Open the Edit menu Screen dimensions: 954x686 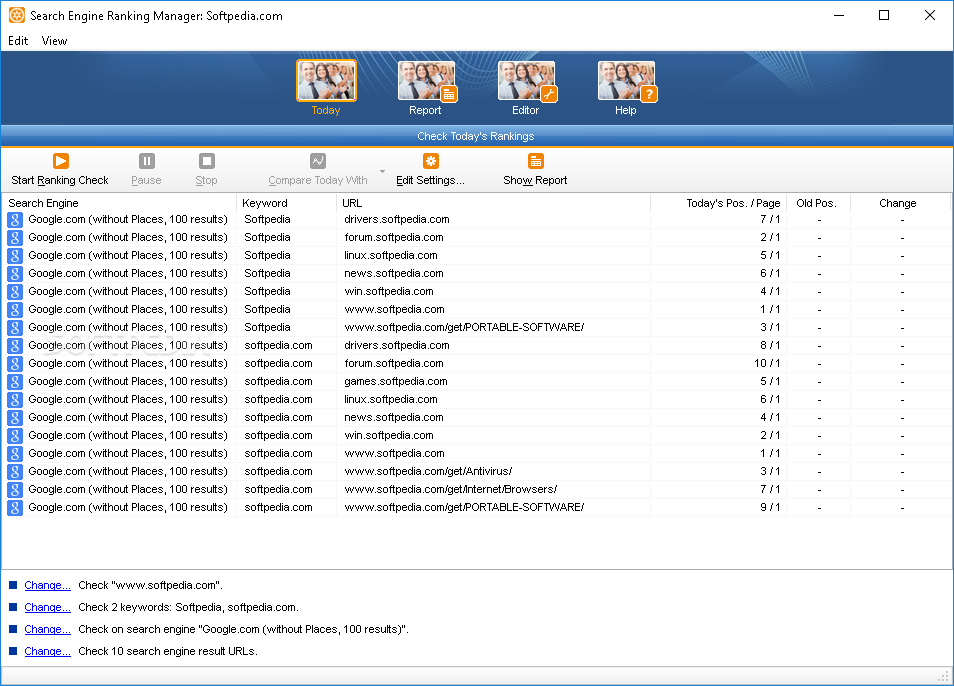18,41
